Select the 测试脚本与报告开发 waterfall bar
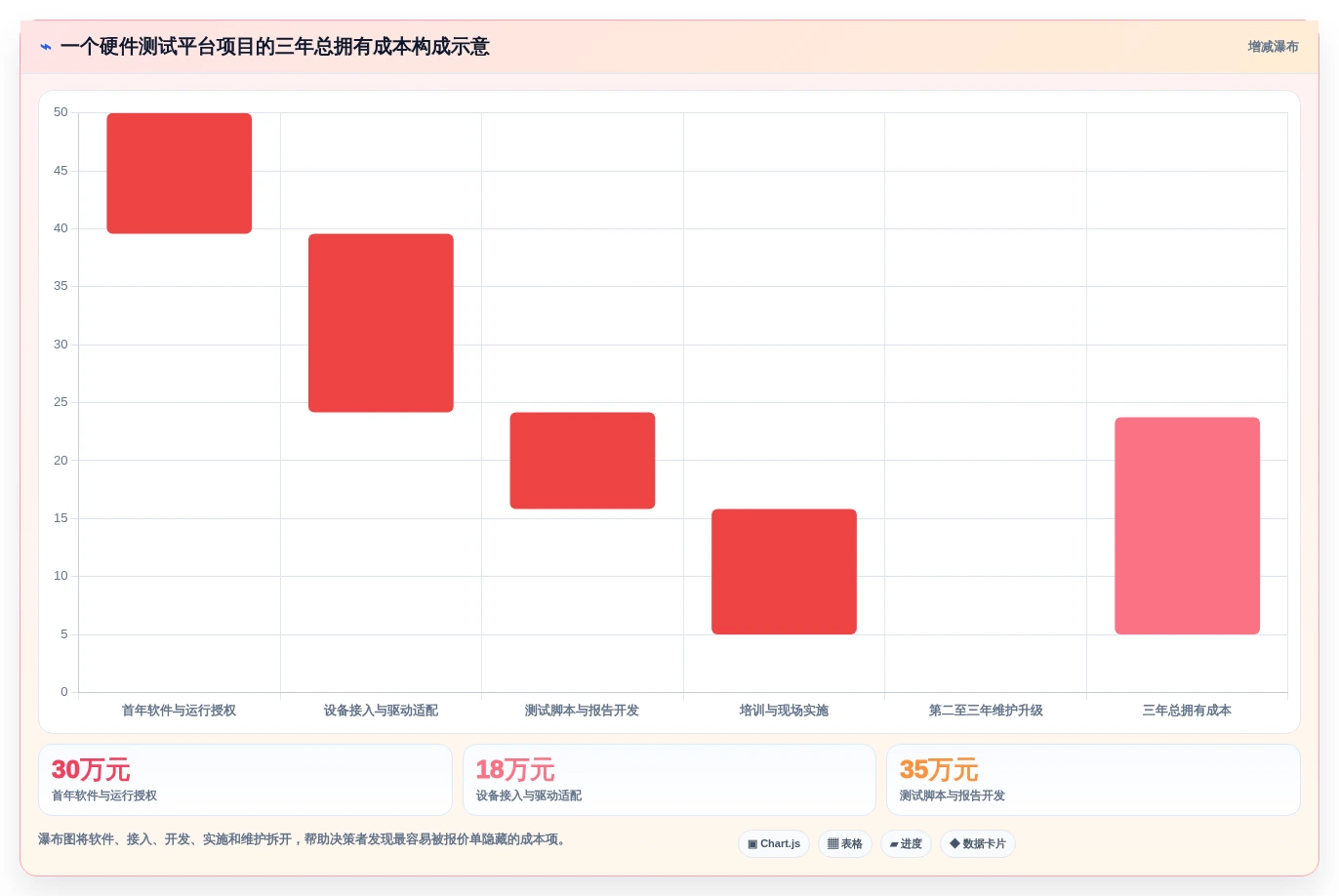1339x896 pixels. (583, 461)
